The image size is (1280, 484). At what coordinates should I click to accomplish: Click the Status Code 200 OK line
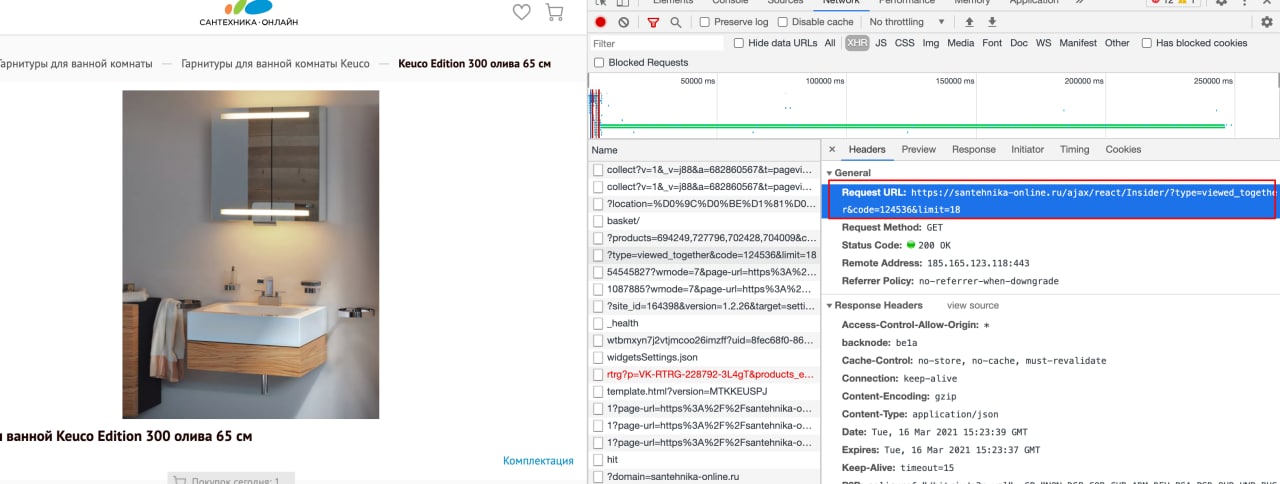coord(896,245)
